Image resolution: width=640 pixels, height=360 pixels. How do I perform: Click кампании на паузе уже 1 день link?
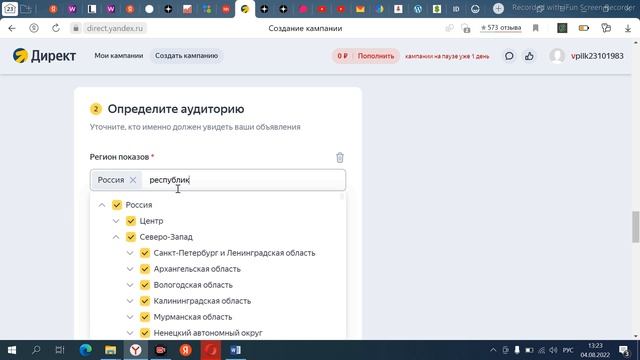(447, 56)
